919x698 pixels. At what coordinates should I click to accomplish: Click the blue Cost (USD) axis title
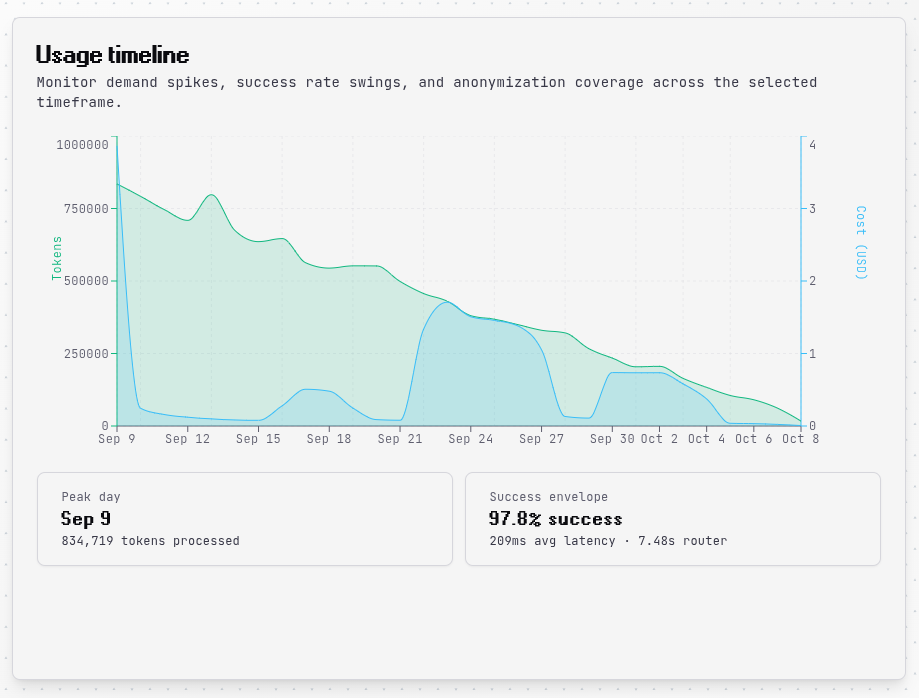coord(860,242)
